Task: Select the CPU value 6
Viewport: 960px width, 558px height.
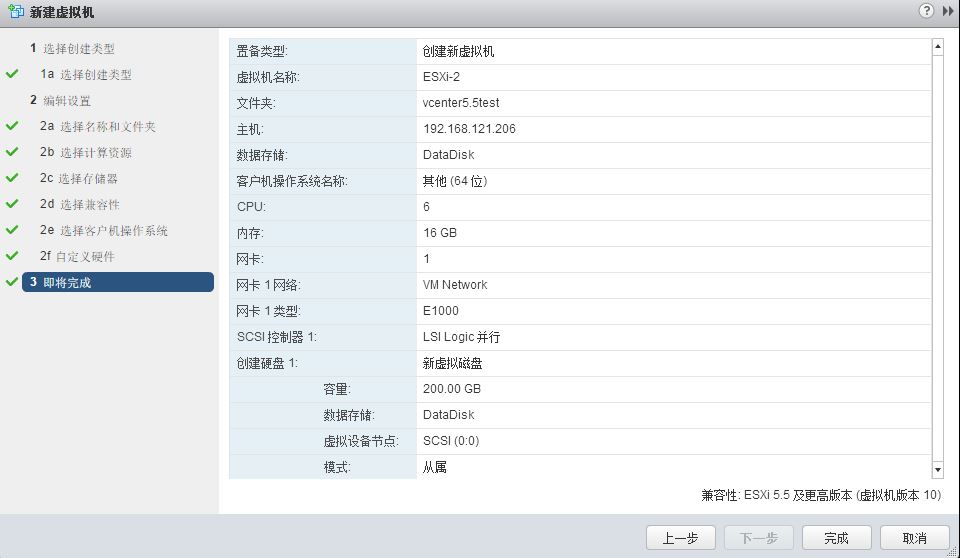Action: [x=426, y=207]
